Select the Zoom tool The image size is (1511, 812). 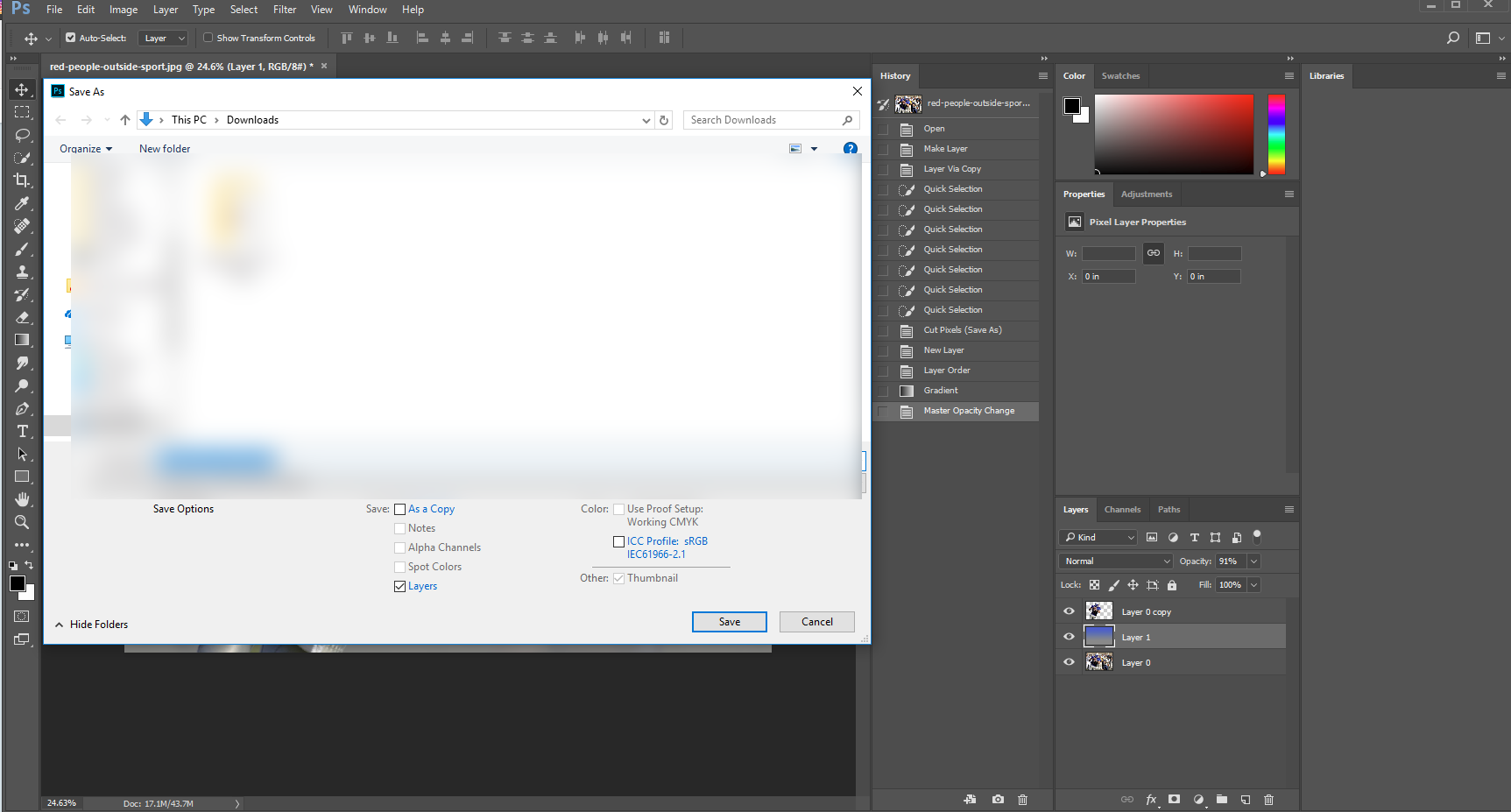click(22, 522)
